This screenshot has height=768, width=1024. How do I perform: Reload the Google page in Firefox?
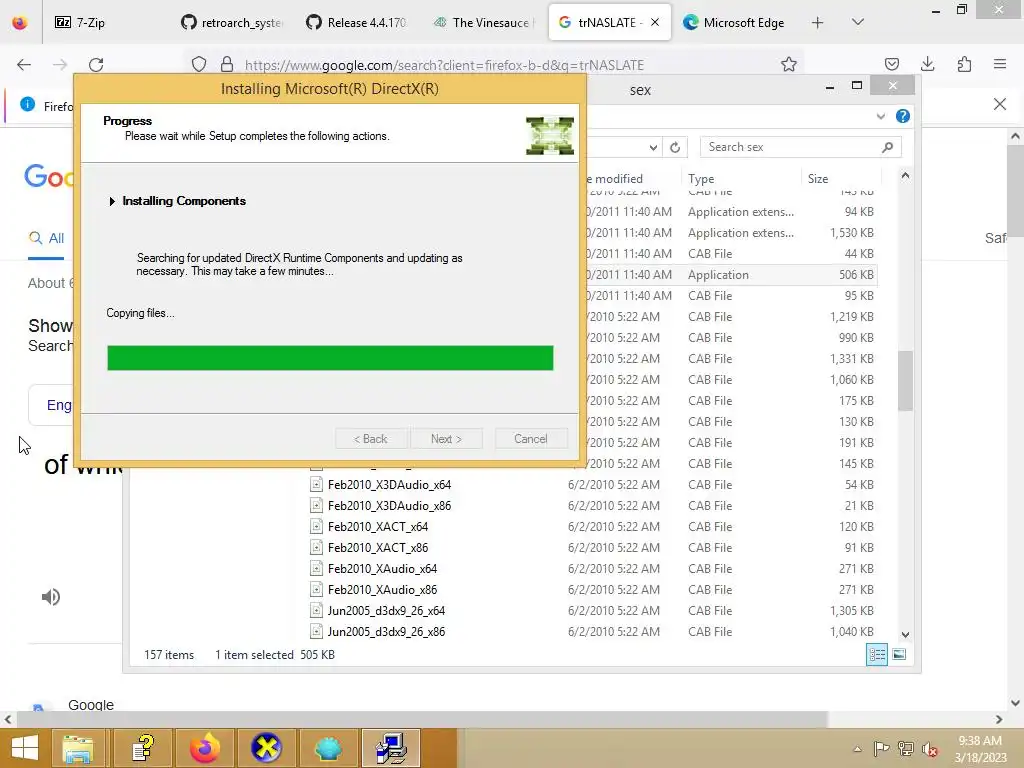click(x=96, y=65)
